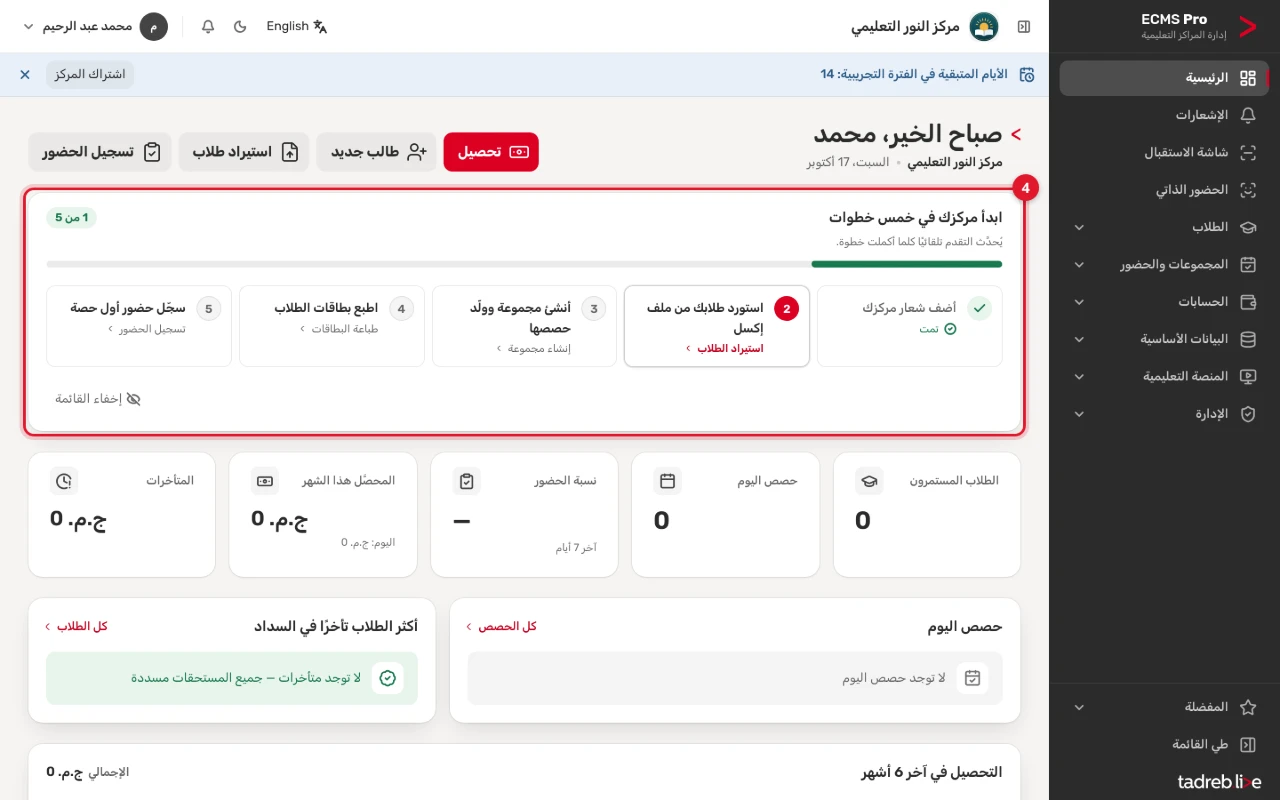The image size is (1280, 800).
Task: Open الإشعارات in the sidebar
Action: point(1164,115)
